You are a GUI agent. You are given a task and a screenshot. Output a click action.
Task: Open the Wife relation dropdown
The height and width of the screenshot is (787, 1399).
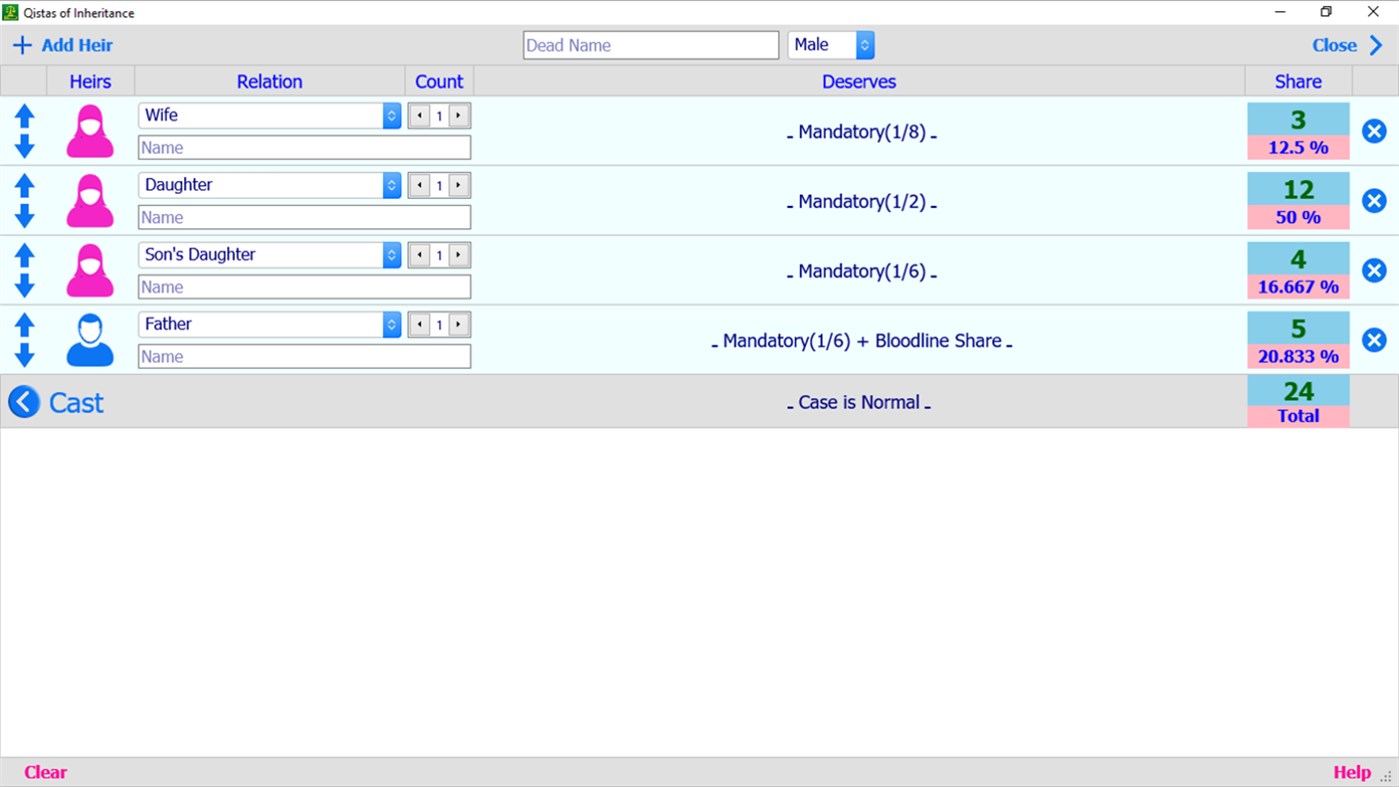391,115
